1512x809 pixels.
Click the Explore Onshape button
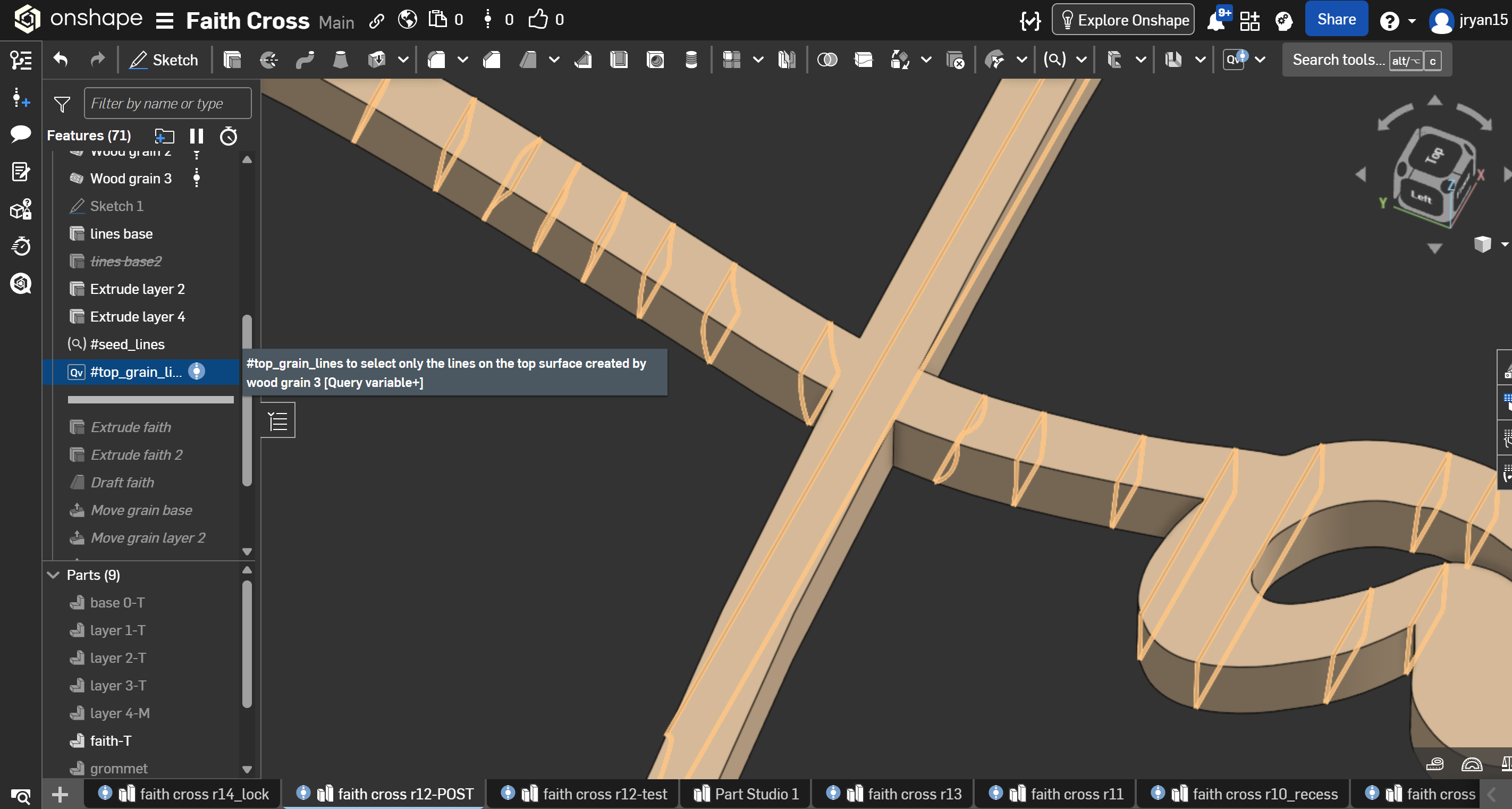click(1123, 20)
